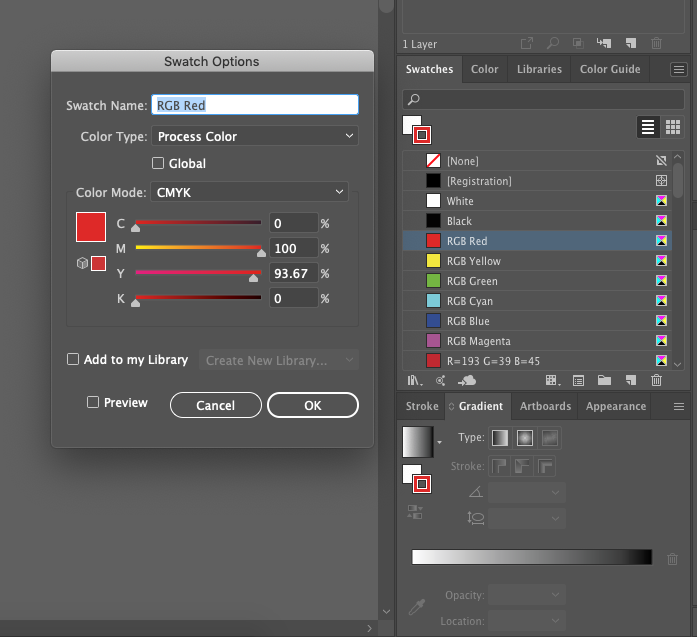Image resolution: width=697 pixels, height=637 pixels.
Task: Click Swatches search field
Action: pos(543,99)
